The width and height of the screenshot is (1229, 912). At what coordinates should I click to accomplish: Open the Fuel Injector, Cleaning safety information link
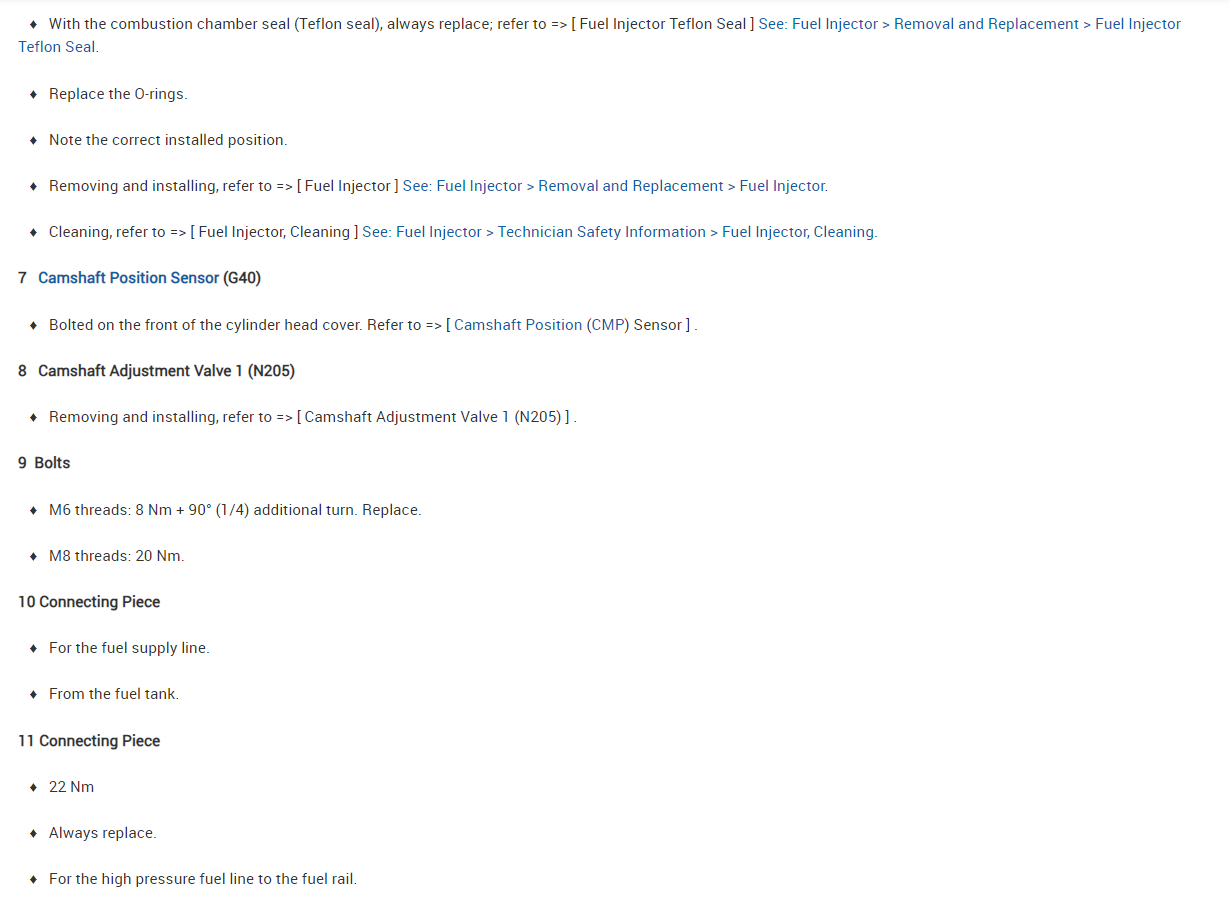619,232
